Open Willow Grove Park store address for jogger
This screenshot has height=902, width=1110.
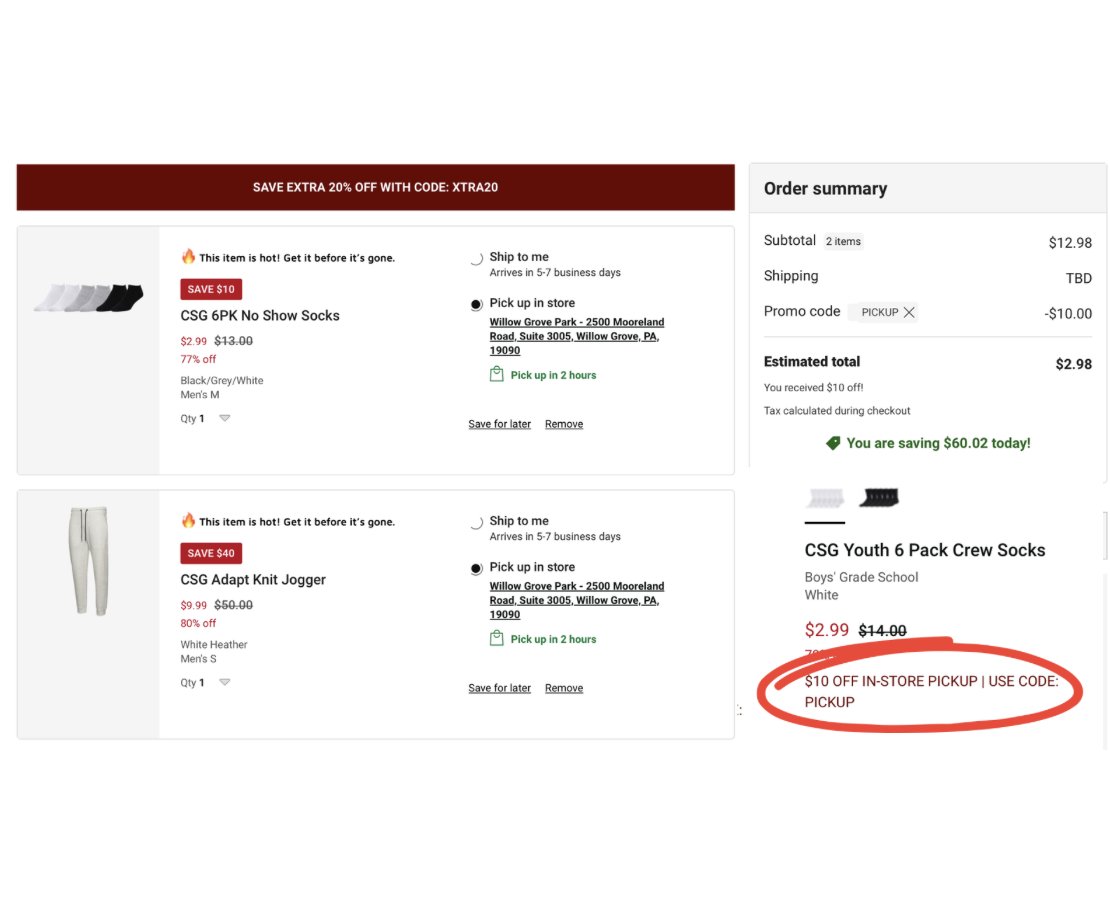tap(576, 600)
